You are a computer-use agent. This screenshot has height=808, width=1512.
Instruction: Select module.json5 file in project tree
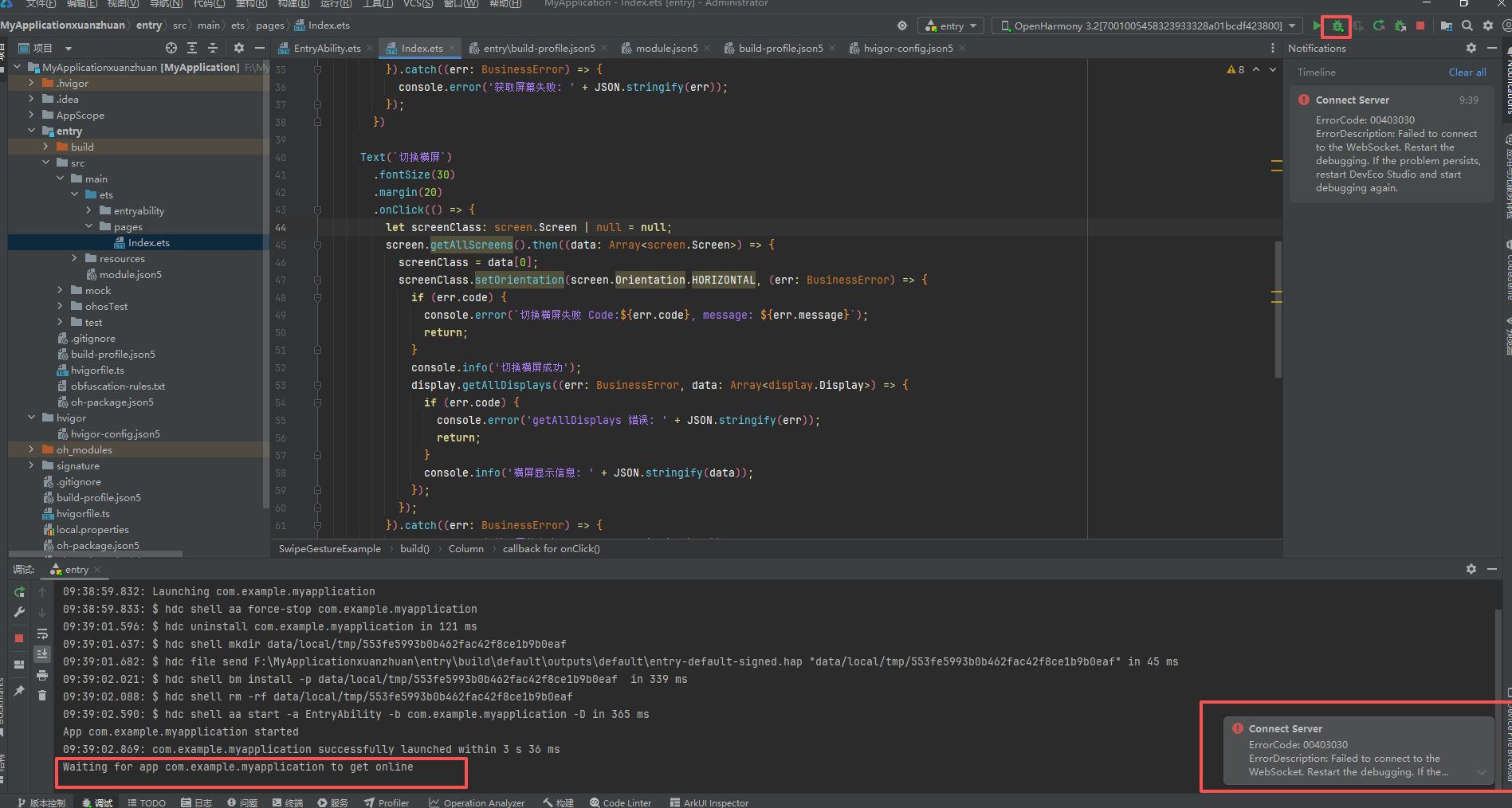point(130,275)
